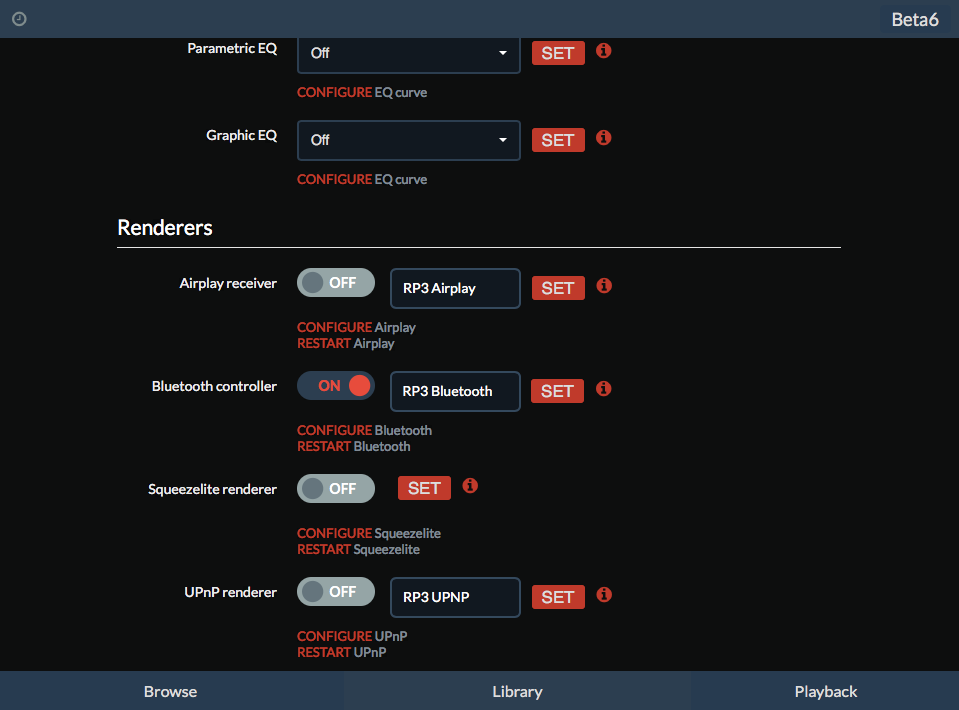The height and width of the screenshot is (710, 959).
Task: Toggle the Airplay receiver switch
Action: click(x=336, y=283)
